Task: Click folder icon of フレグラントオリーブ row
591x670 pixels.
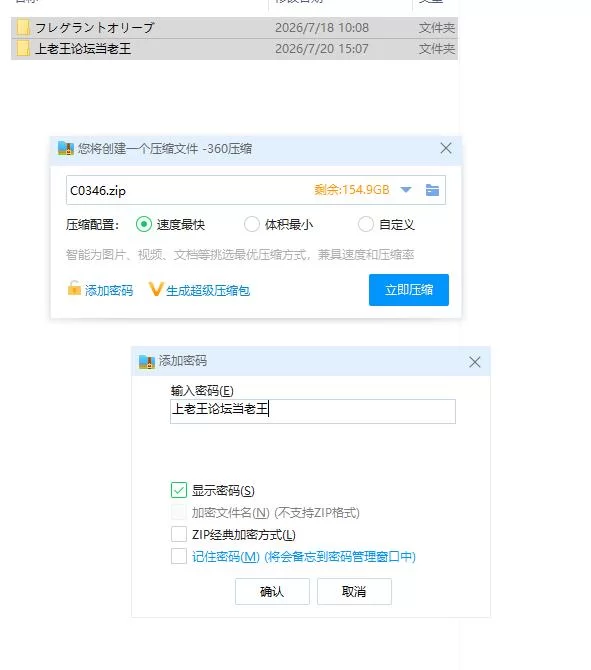Action: [x=23, y=27]
